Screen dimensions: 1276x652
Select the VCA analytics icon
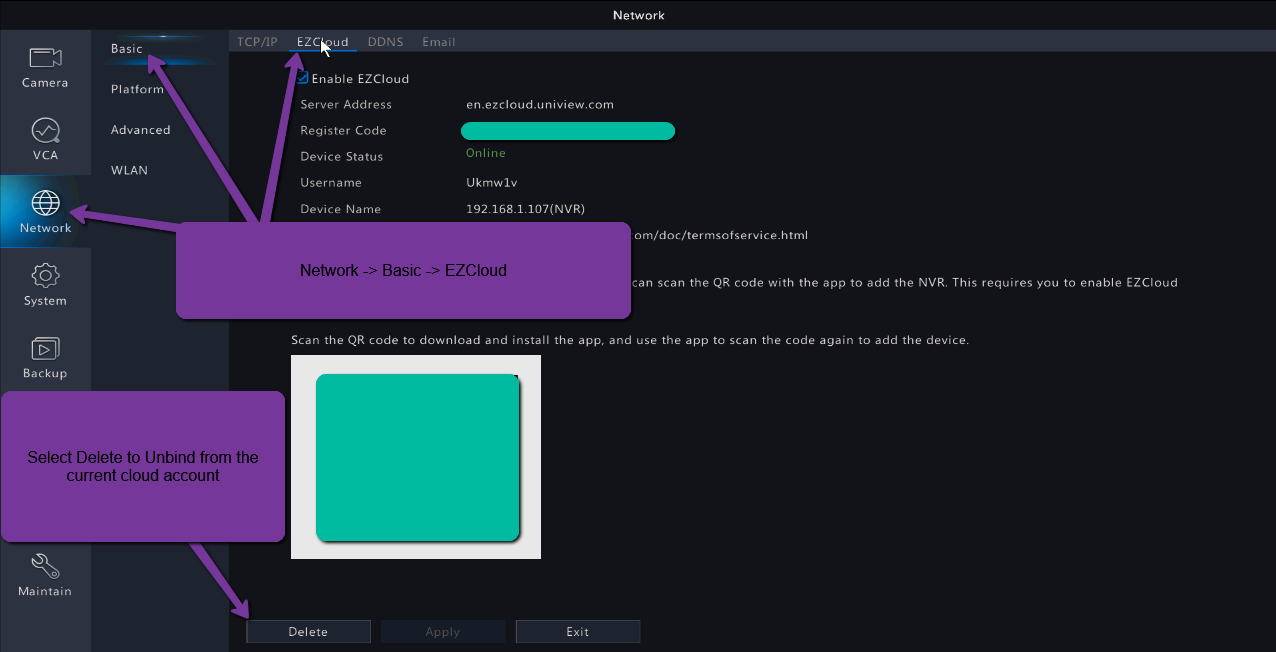45,132
